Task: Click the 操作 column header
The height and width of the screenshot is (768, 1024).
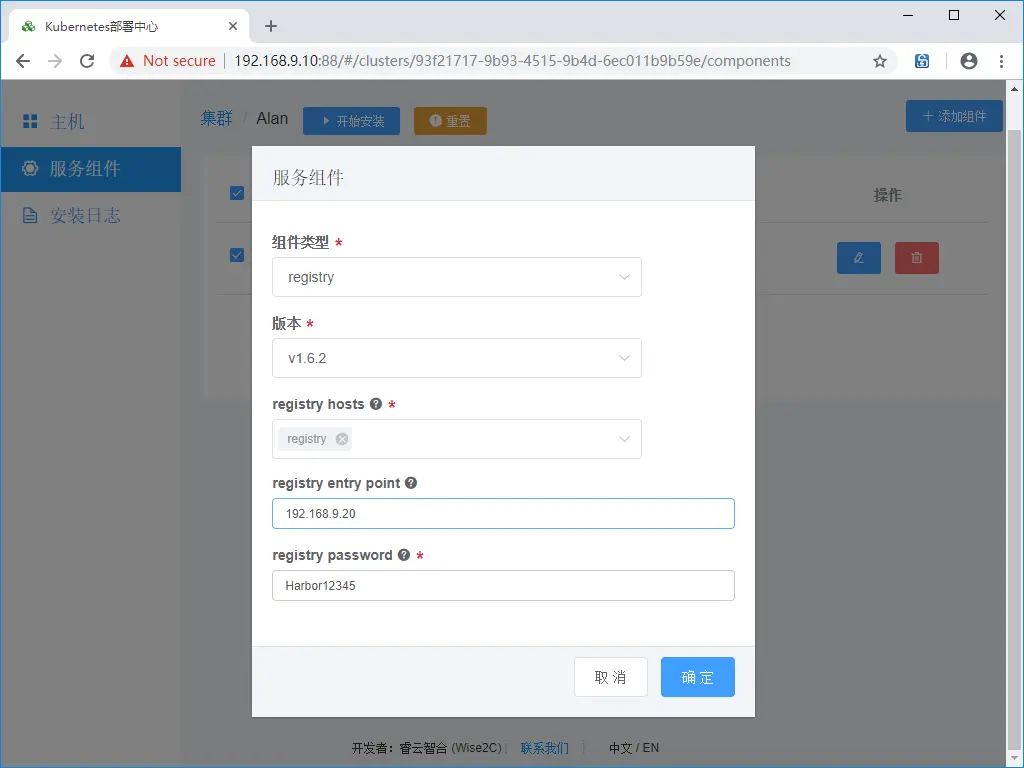Action: point(888,195)
